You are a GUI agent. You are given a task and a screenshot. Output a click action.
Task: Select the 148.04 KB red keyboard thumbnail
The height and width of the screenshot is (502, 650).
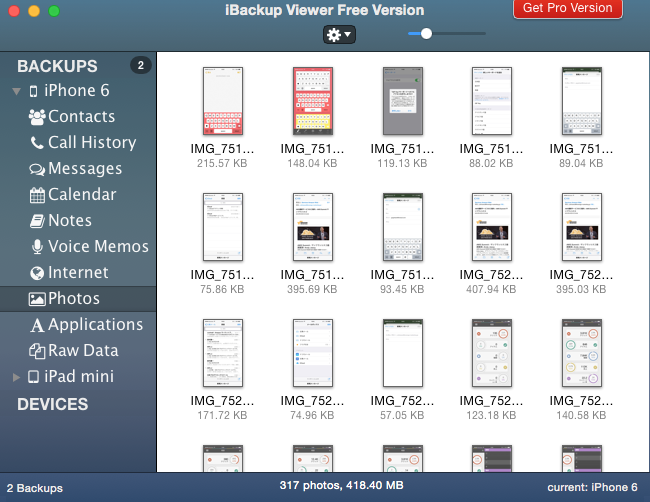pyautogui.click(x=313, y=101)
